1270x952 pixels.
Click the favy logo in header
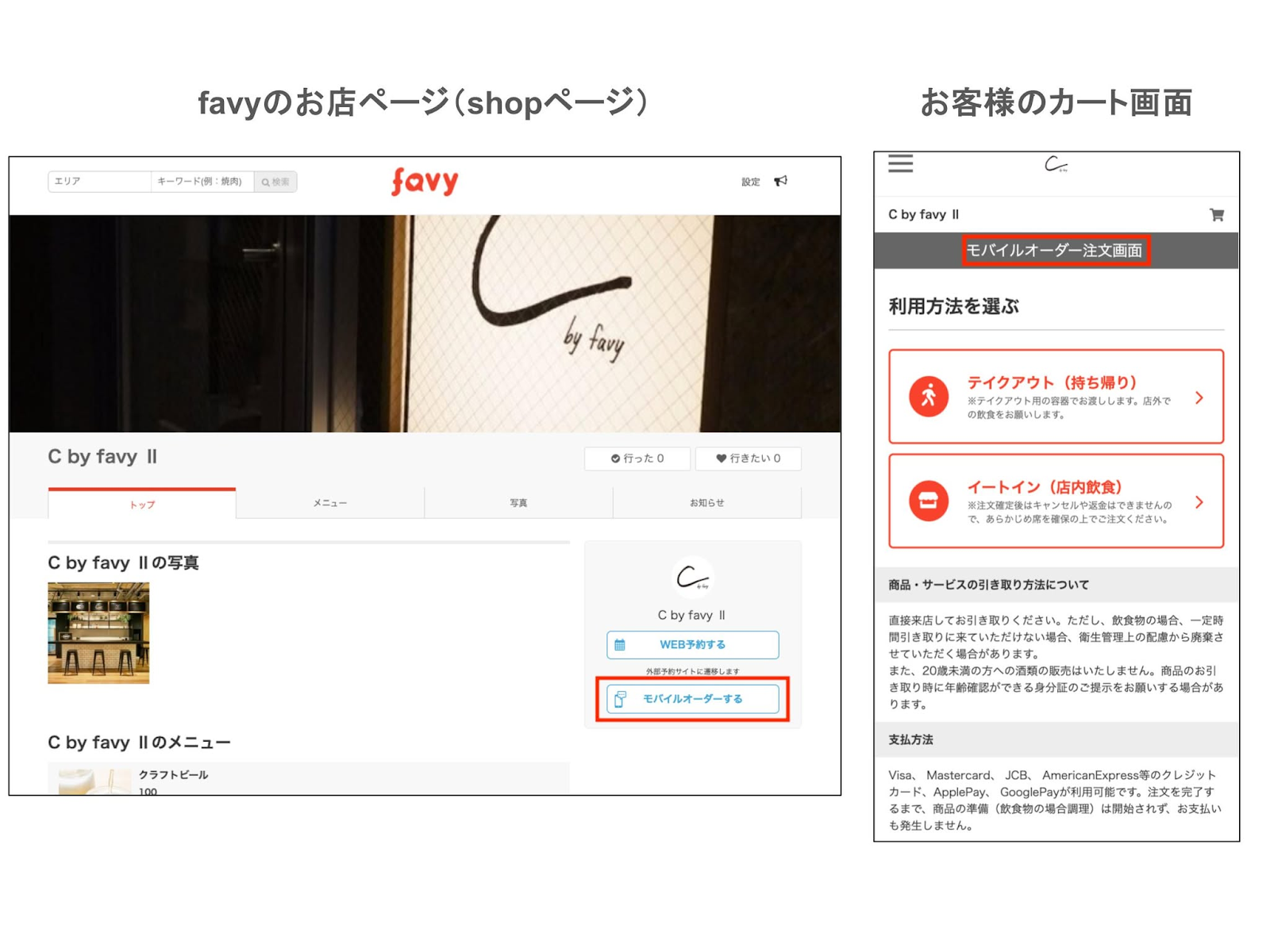click(425, 182)
